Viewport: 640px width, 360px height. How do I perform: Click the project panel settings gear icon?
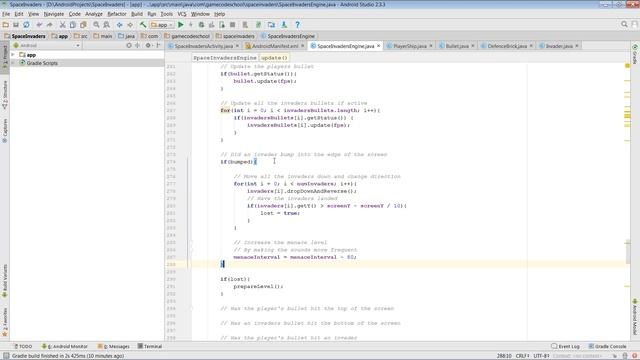click(x=148, y=45)
